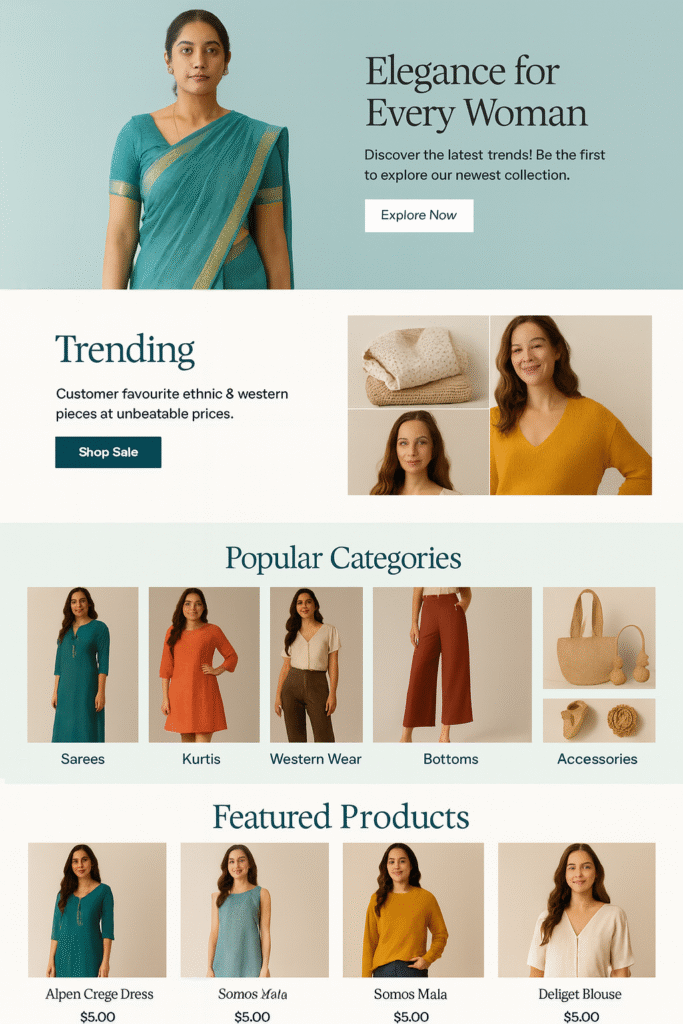Open the Deliget Blouse product image

point(577,910)
